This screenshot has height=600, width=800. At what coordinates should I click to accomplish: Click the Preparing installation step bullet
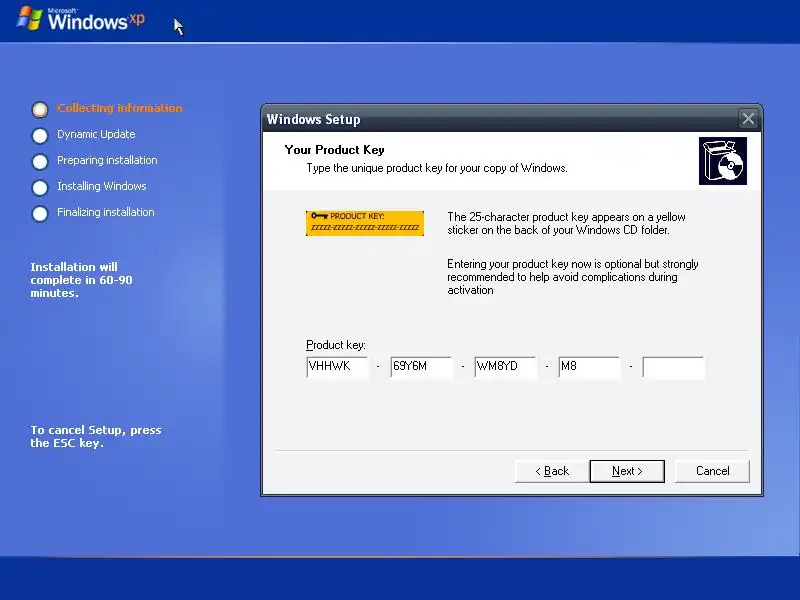click(40, 161)
